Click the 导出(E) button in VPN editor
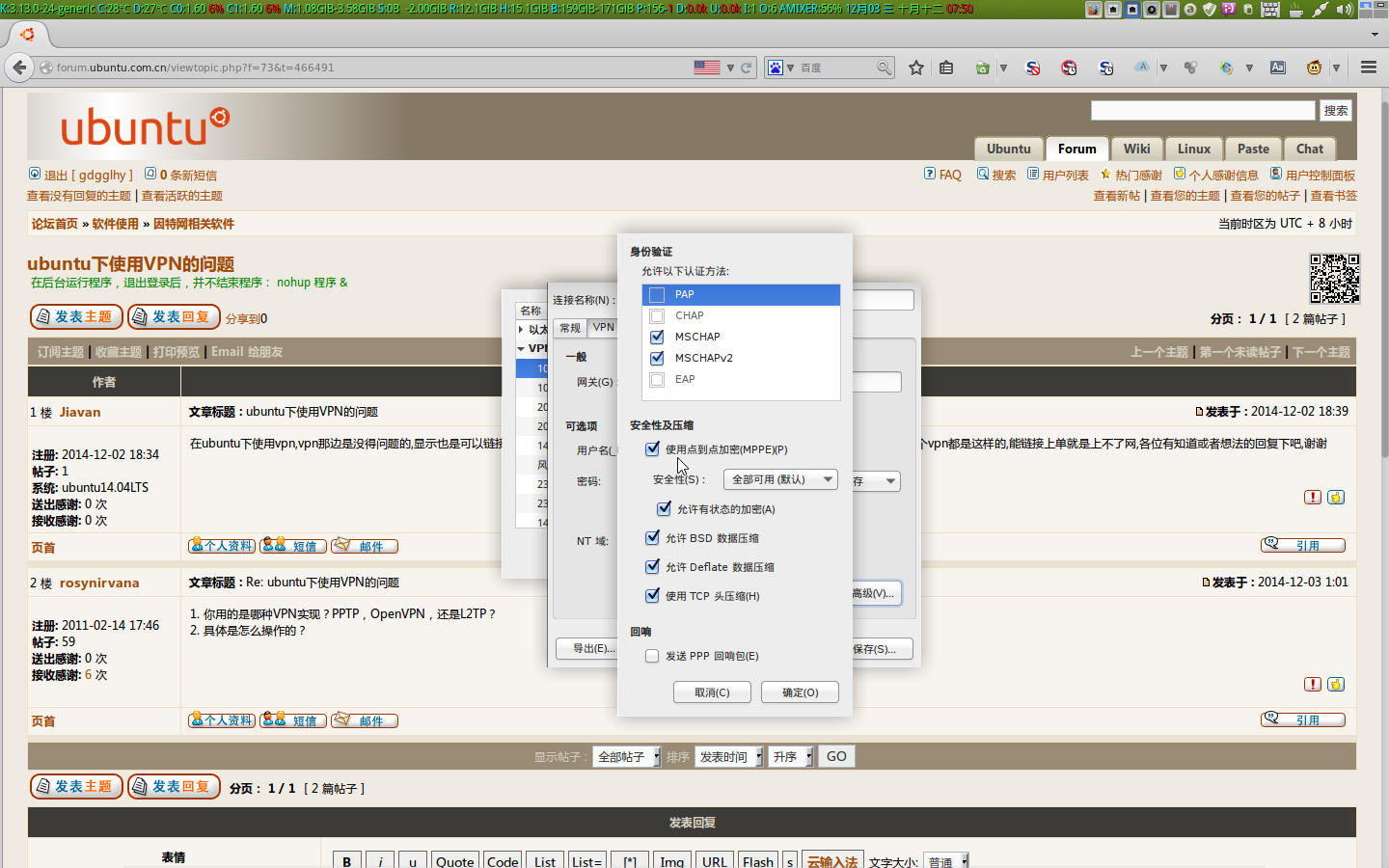 point(587,648)
